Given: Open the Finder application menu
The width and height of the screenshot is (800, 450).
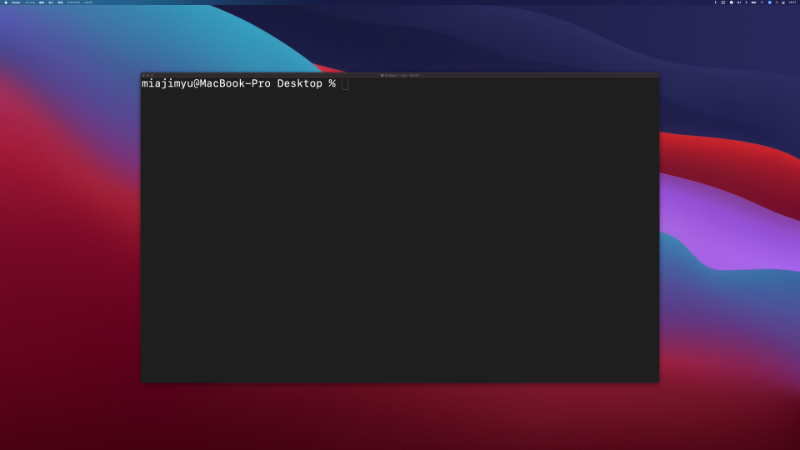Looking at the screenshot, I should pyautogui.click(x=14, y=3).
